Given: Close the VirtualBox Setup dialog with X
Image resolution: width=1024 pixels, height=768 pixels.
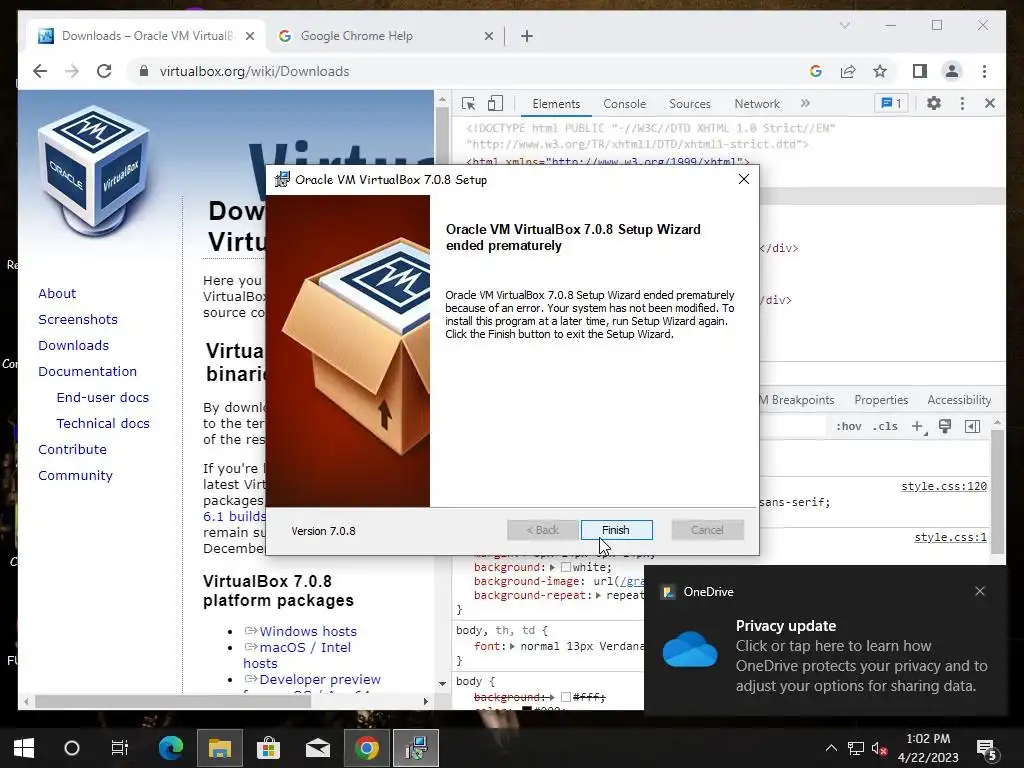Looking at the screenshot, I should point(743,179).
